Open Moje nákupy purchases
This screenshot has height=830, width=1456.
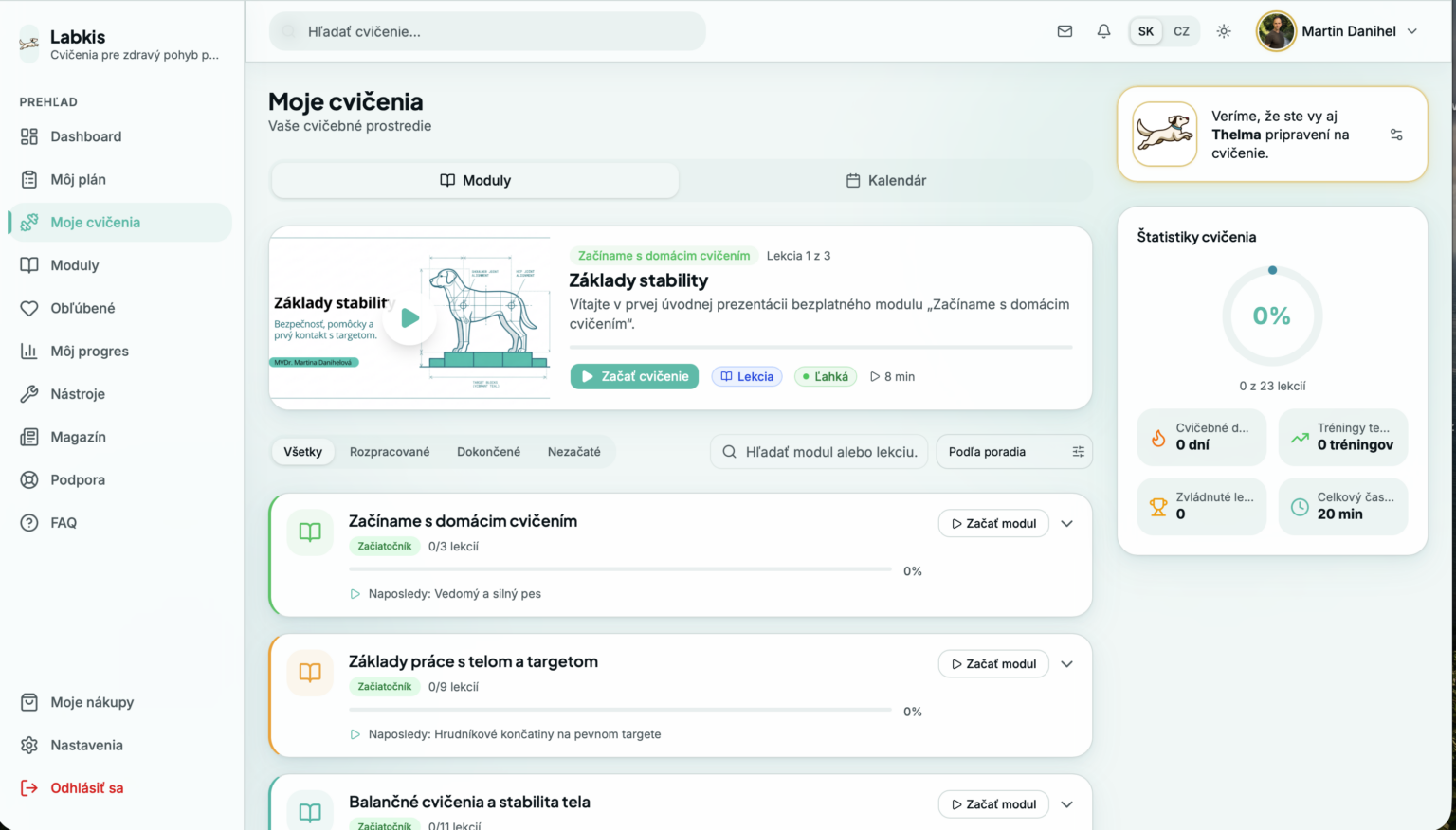(x=119, y=702)
